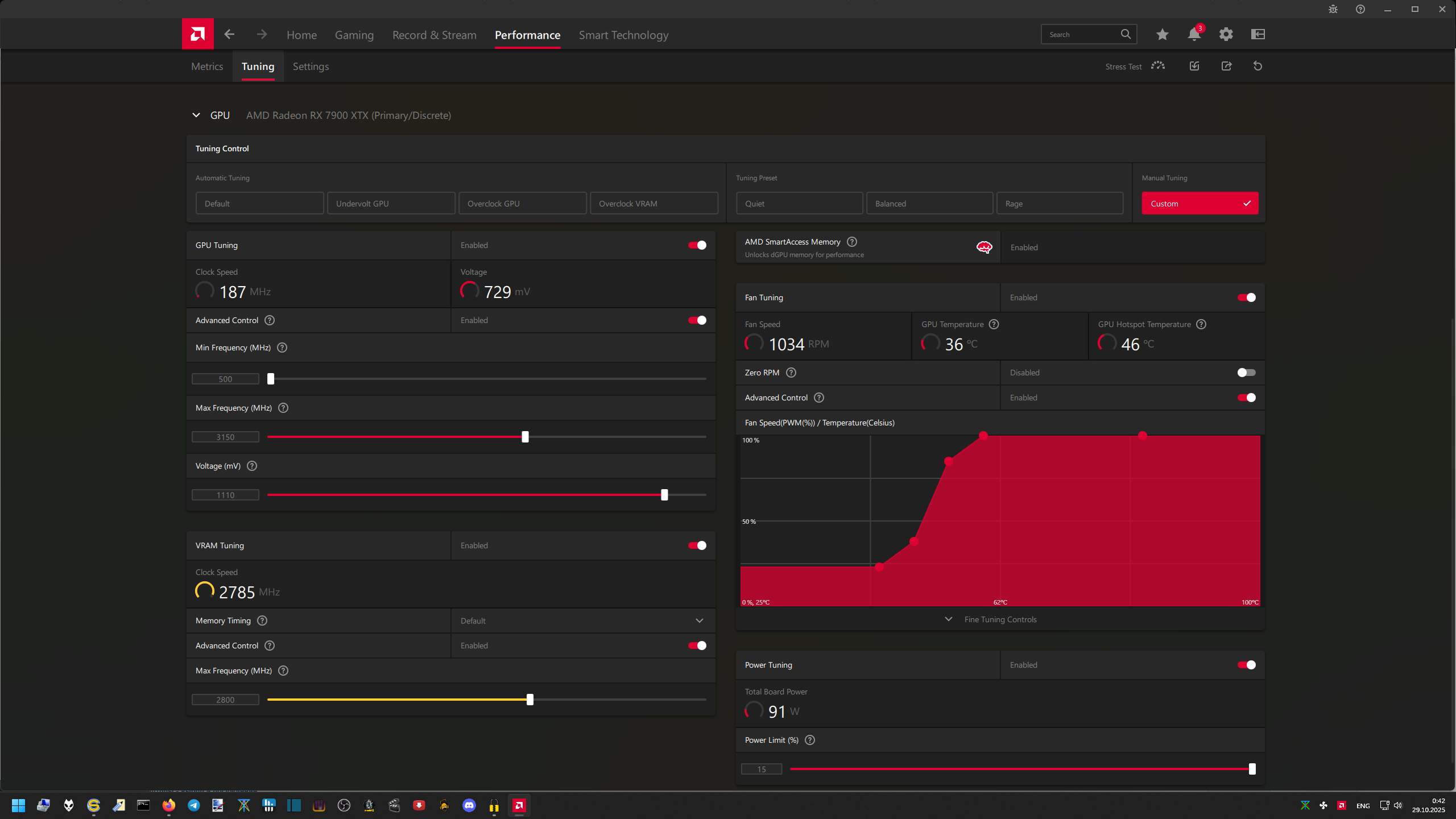Enable the Zero RPM toggle
The height and width of the screenshot is (819, 1456).
tap(1246, 373)
